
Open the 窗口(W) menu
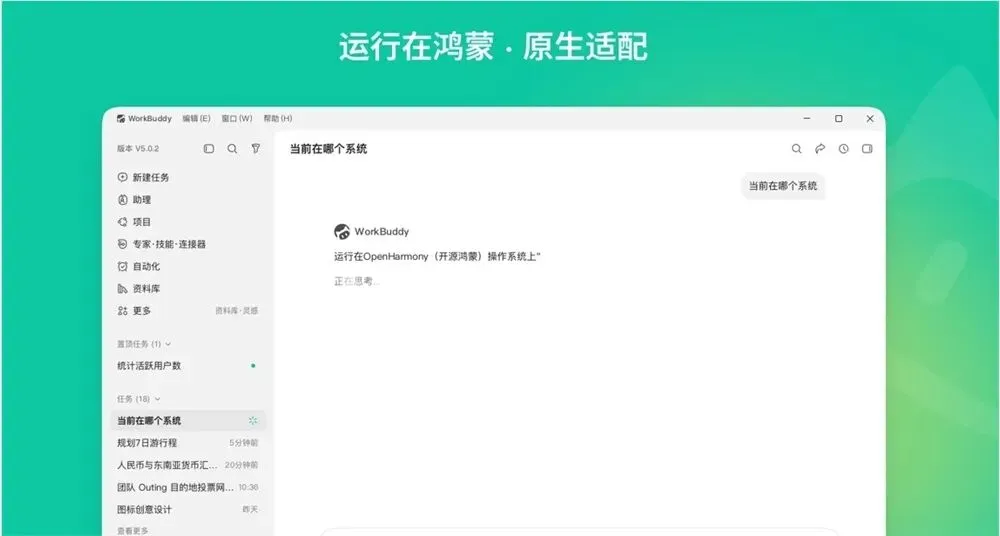point(237,119)
